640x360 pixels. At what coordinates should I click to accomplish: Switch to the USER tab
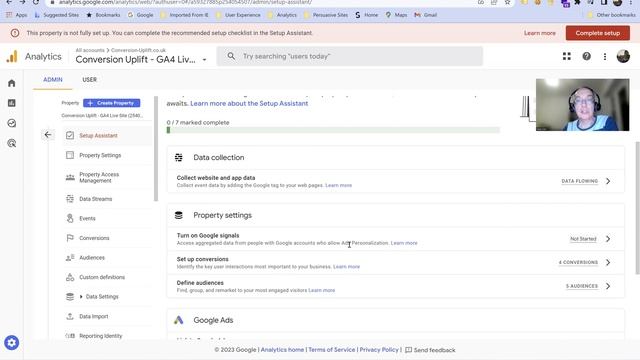coord(89,80)
